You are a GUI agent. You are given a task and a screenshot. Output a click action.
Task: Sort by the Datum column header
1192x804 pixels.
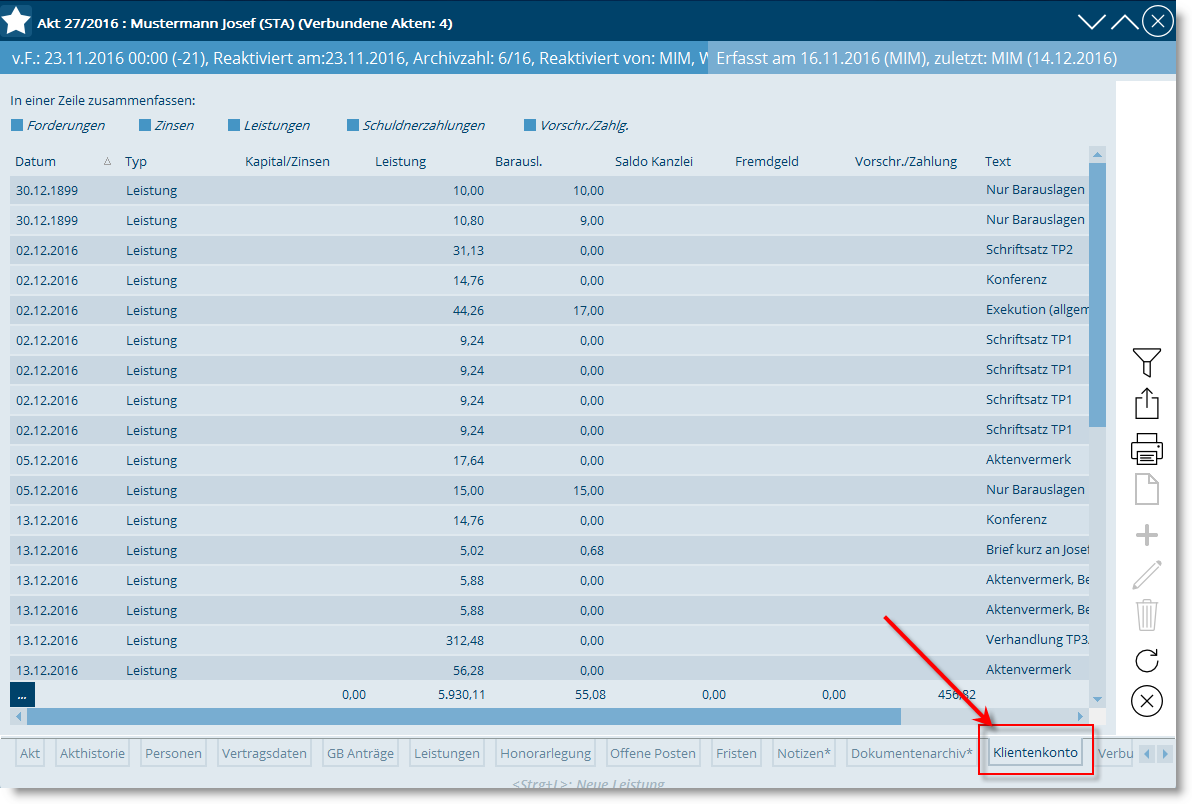point(36,162)
